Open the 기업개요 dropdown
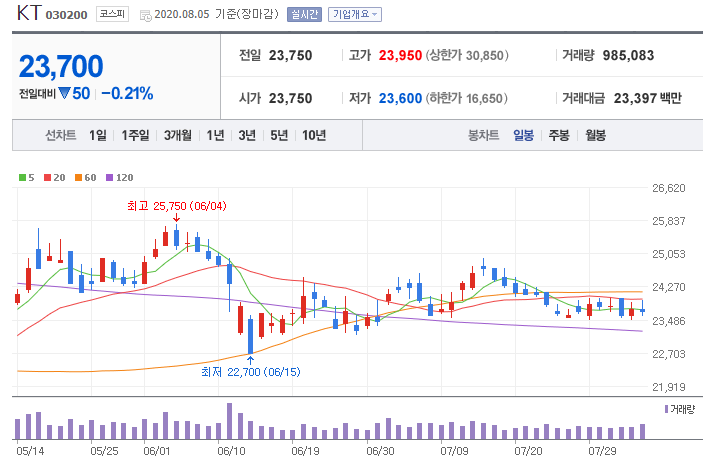Image resolution: width=703 pixels, height=466 pixels. click(355, 14)
